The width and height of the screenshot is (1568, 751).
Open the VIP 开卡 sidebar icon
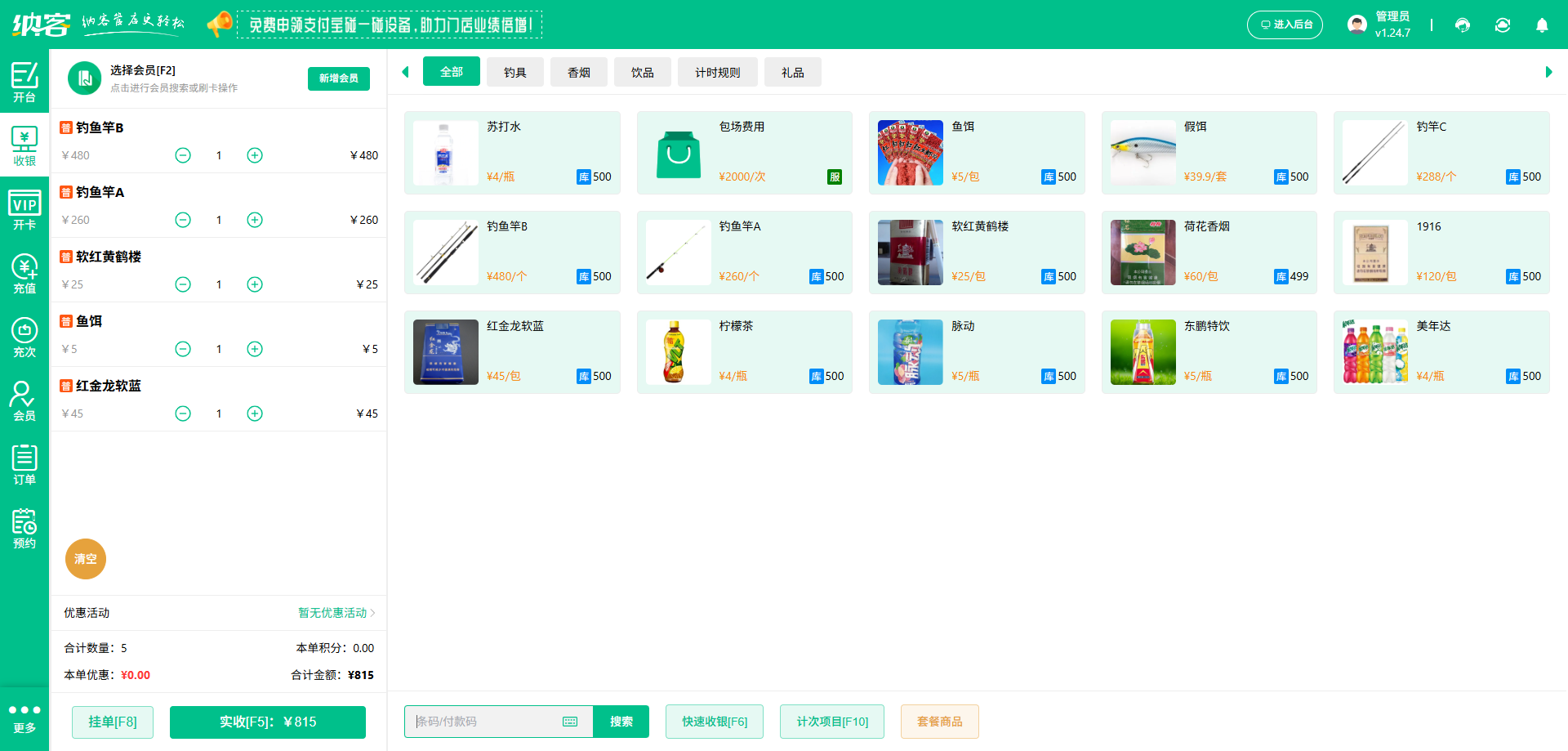click(24, 209)
